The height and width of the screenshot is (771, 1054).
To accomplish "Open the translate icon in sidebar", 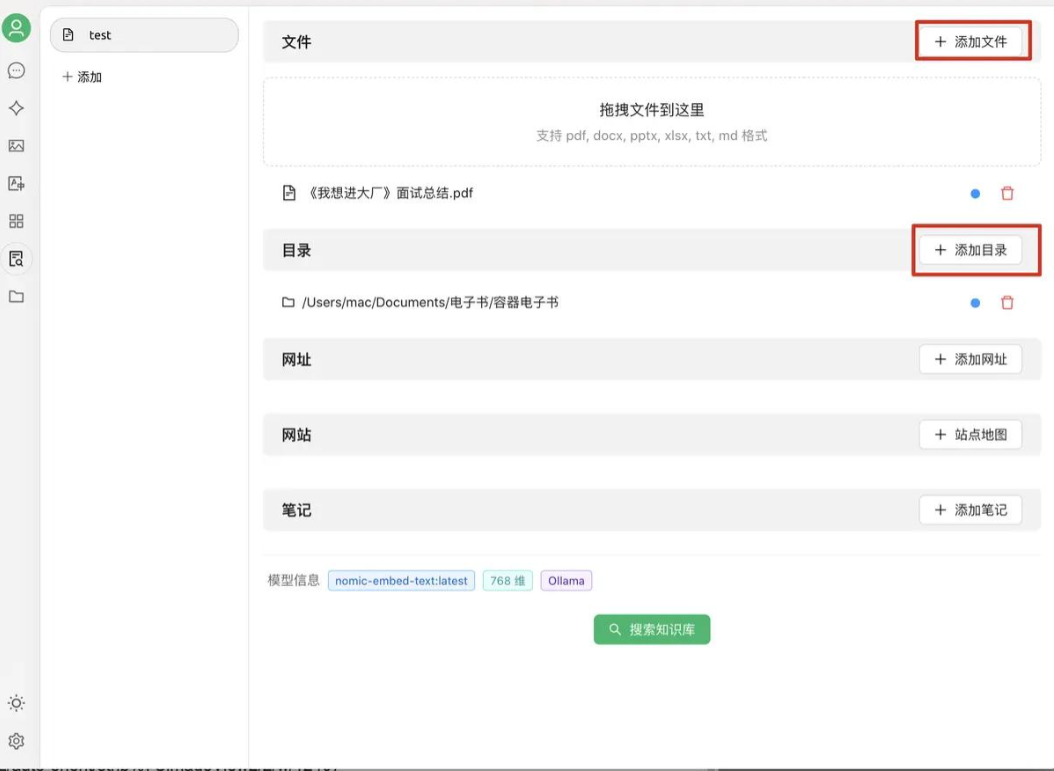I will pyautogui.click(x=16, y=184).
